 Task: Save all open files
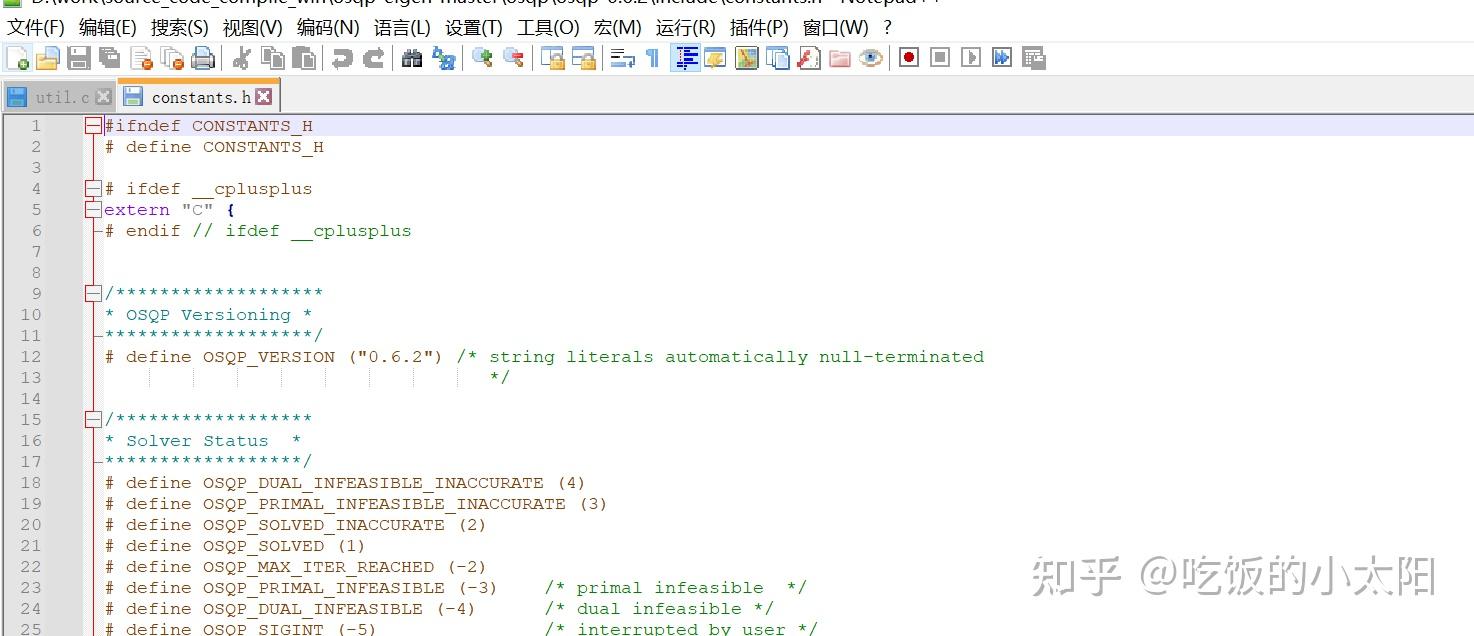[x=108, y=57]
